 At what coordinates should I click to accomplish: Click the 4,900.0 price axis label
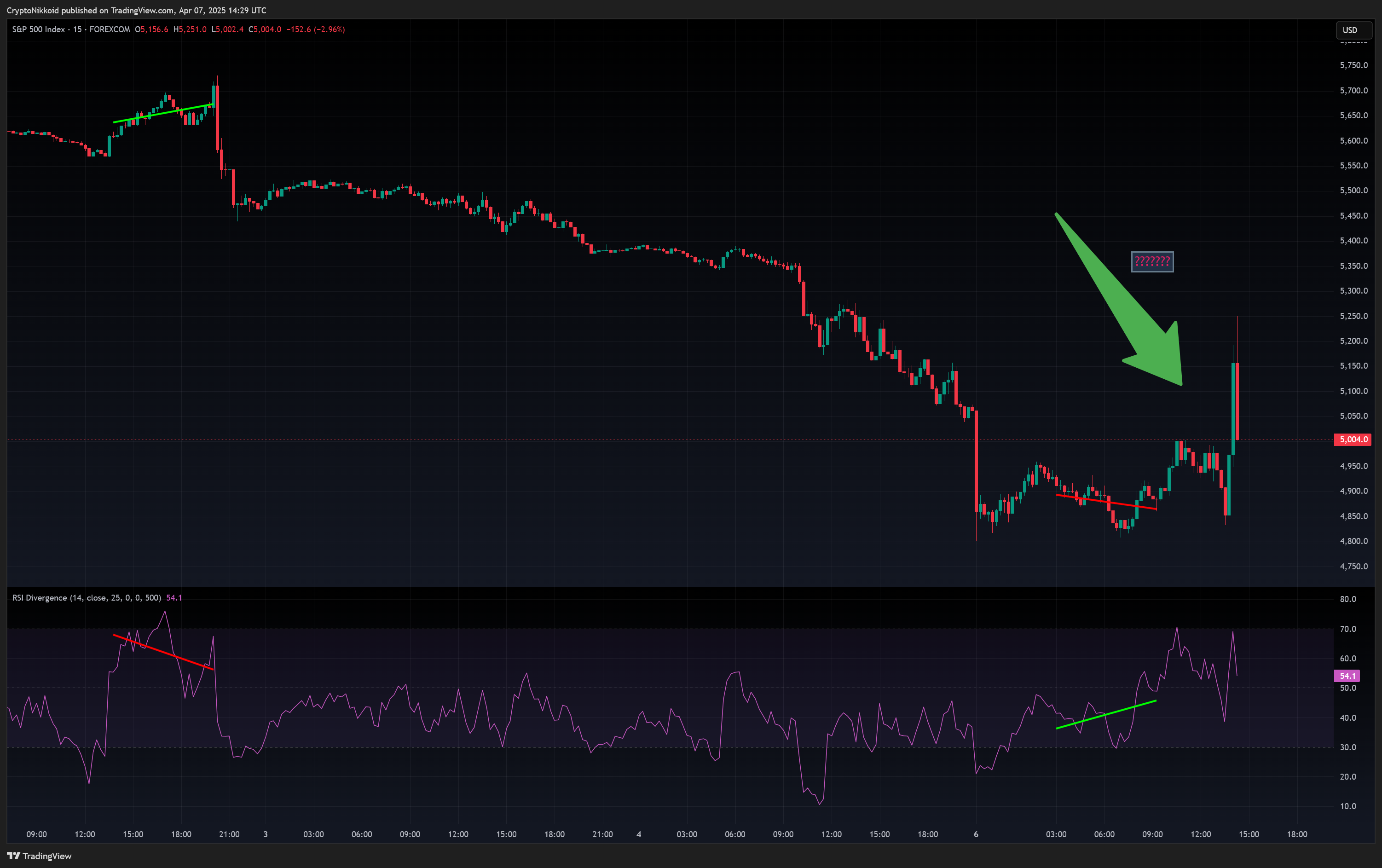[x=1354, y=492]
